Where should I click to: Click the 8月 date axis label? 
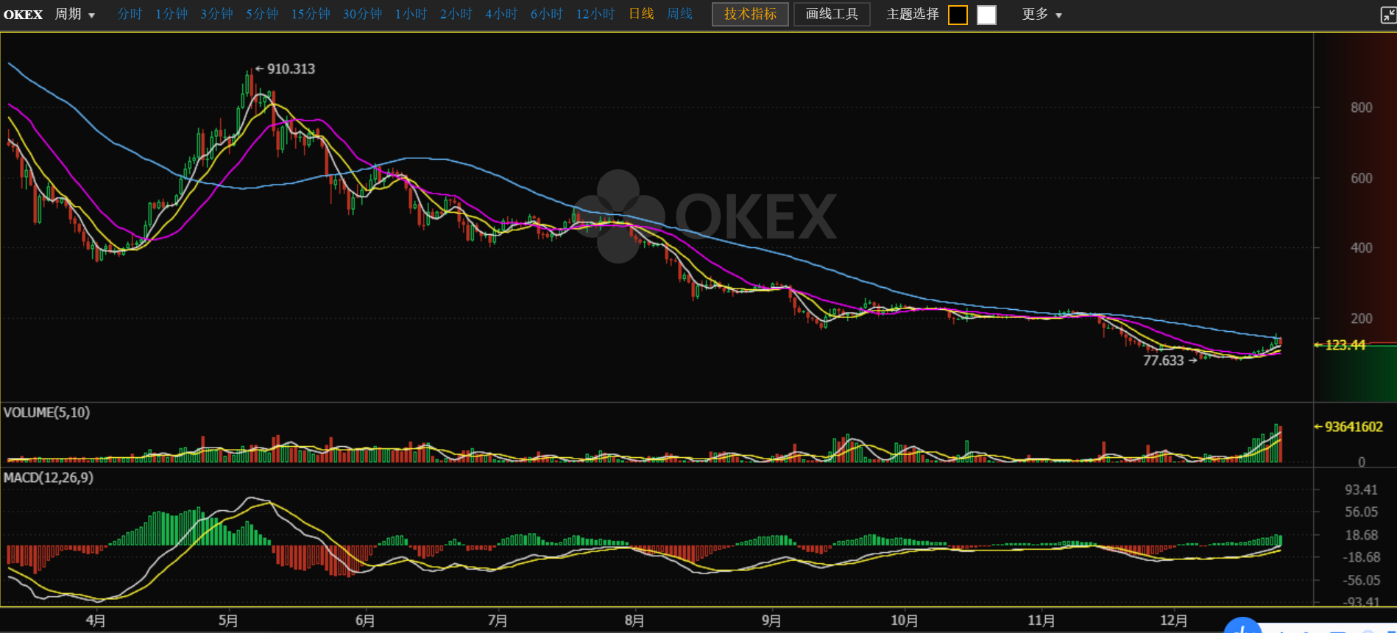633,620
